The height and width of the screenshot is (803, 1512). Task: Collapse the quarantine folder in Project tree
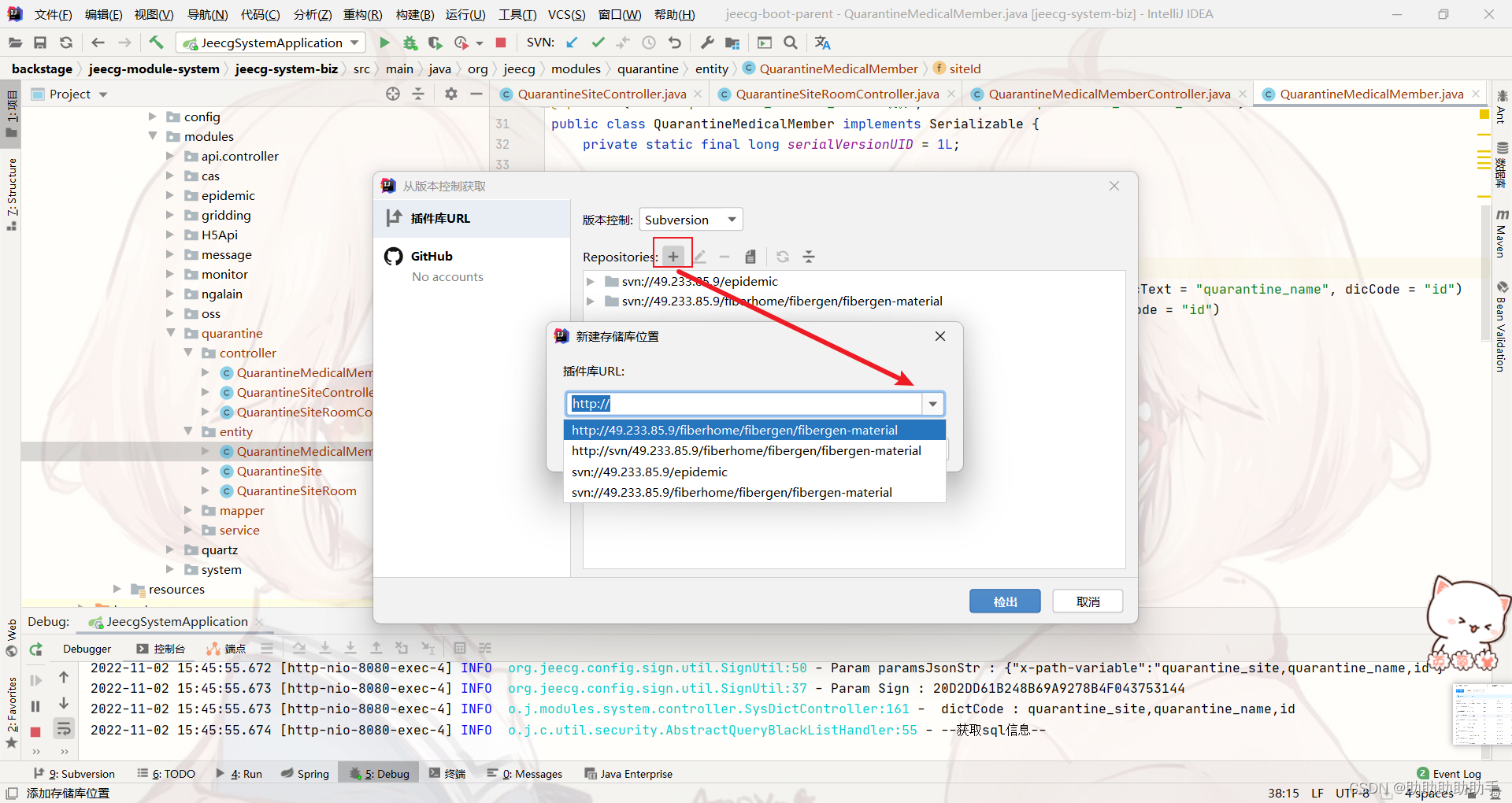point(171,333)
